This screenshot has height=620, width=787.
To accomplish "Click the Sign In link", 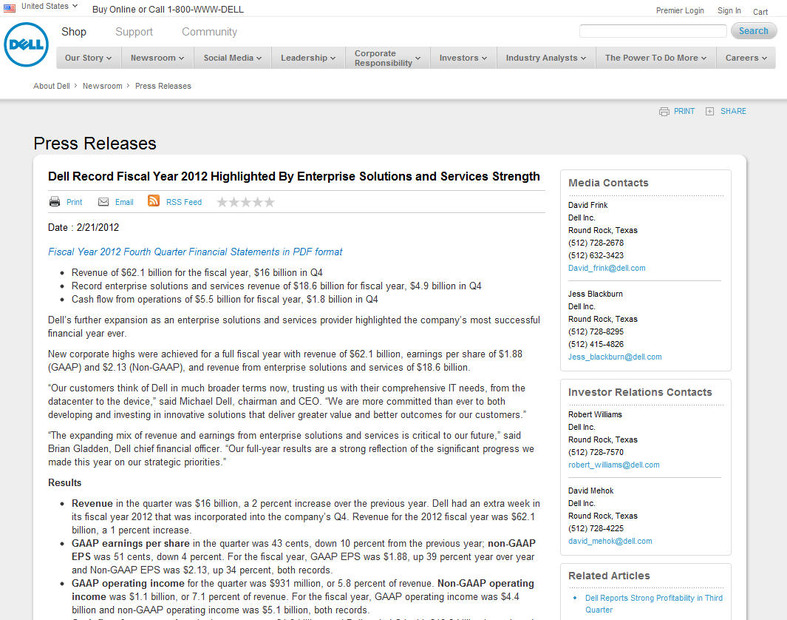I will pos(729,11).
